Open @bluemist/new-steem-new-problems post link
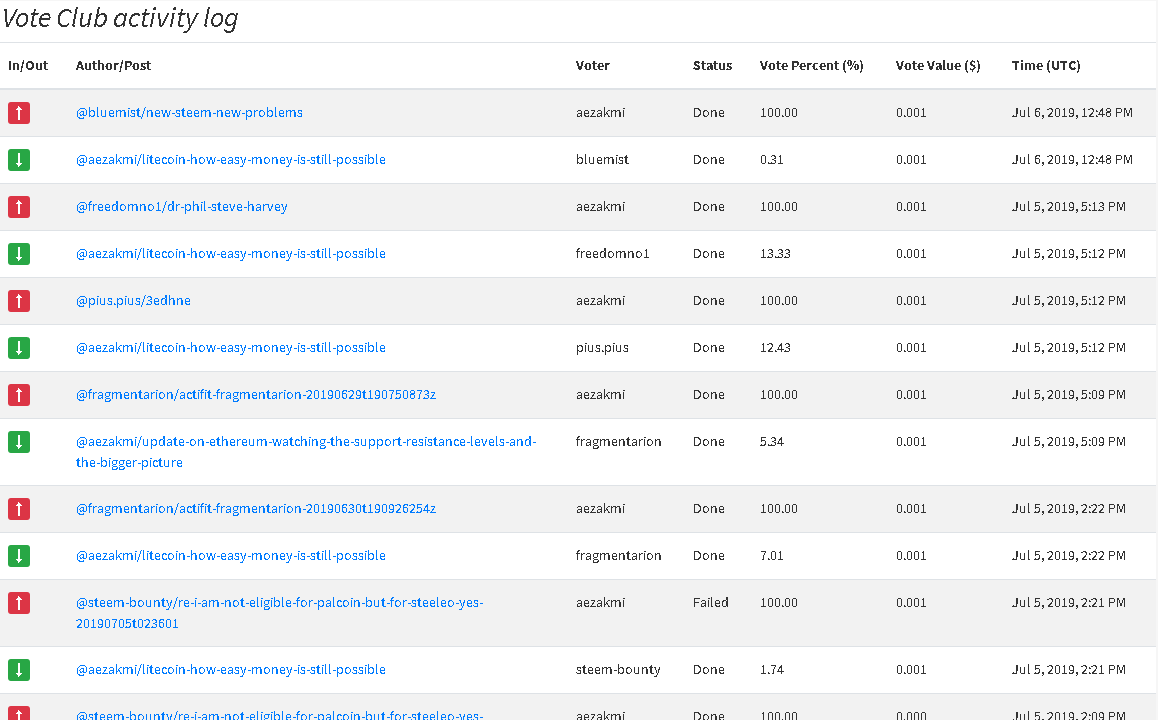 tap(189, 113)
